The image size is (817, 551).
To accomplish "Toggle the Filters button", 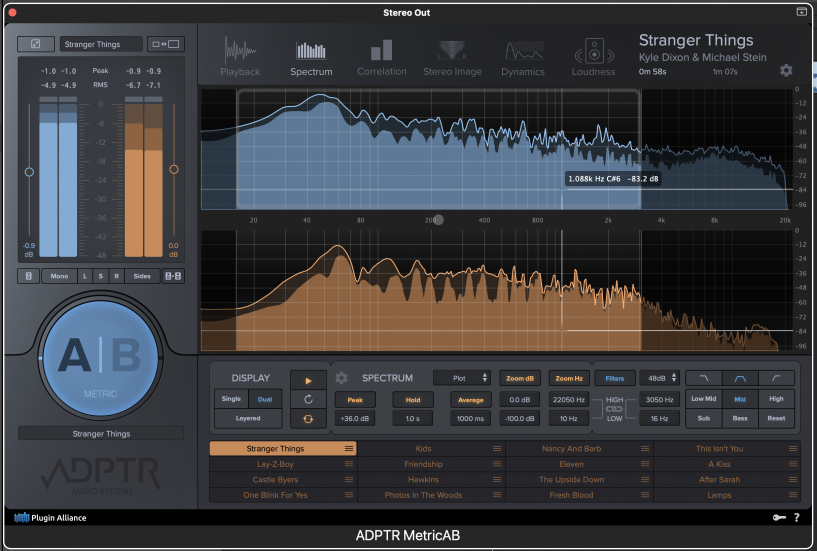I will (614, 378).
